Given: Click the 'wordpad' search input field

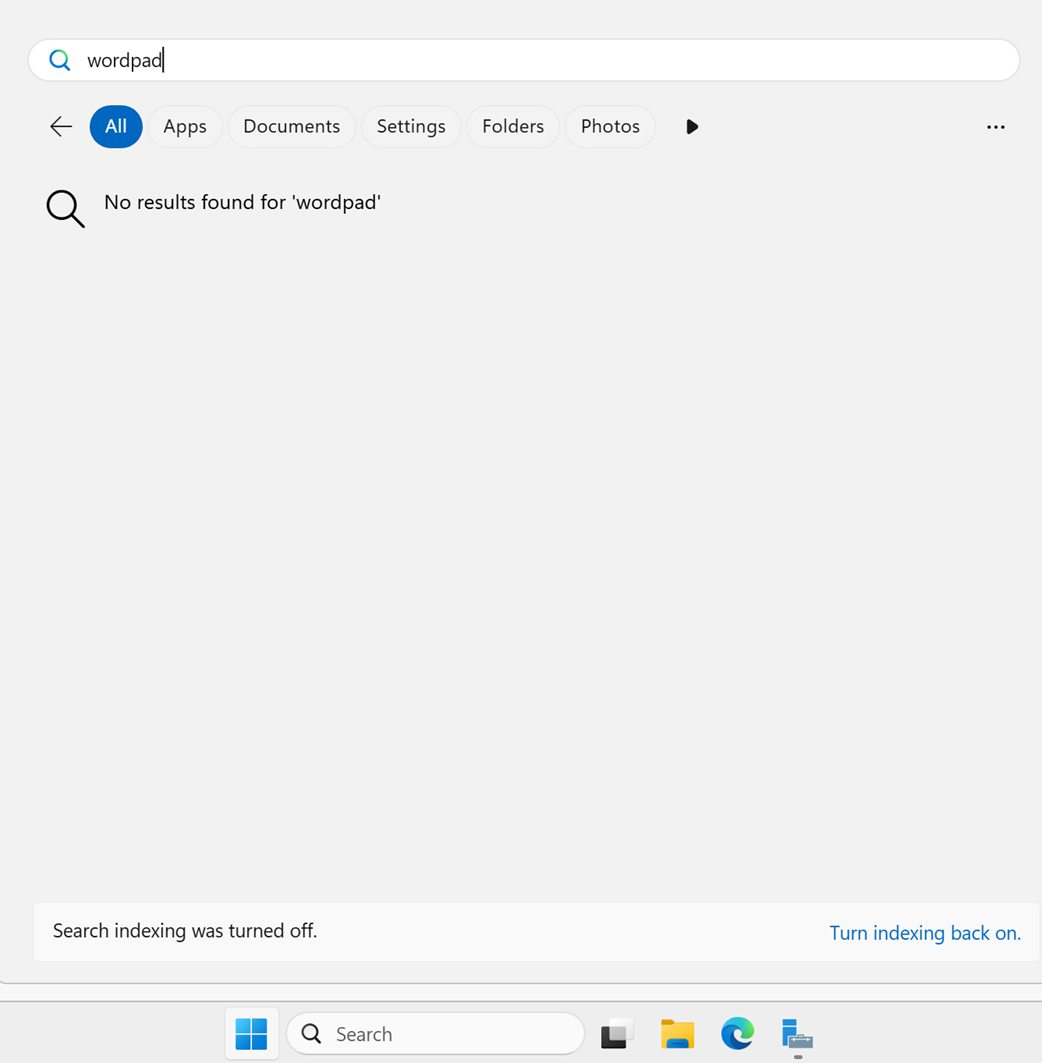Looking at the screenshot, I should 524,60.
